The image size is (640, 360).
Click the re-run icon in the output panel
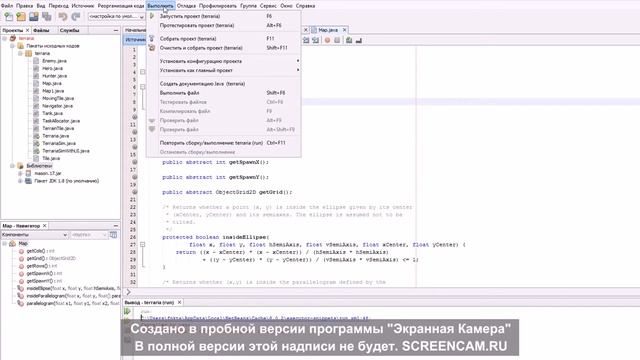[x=127, y=311]
